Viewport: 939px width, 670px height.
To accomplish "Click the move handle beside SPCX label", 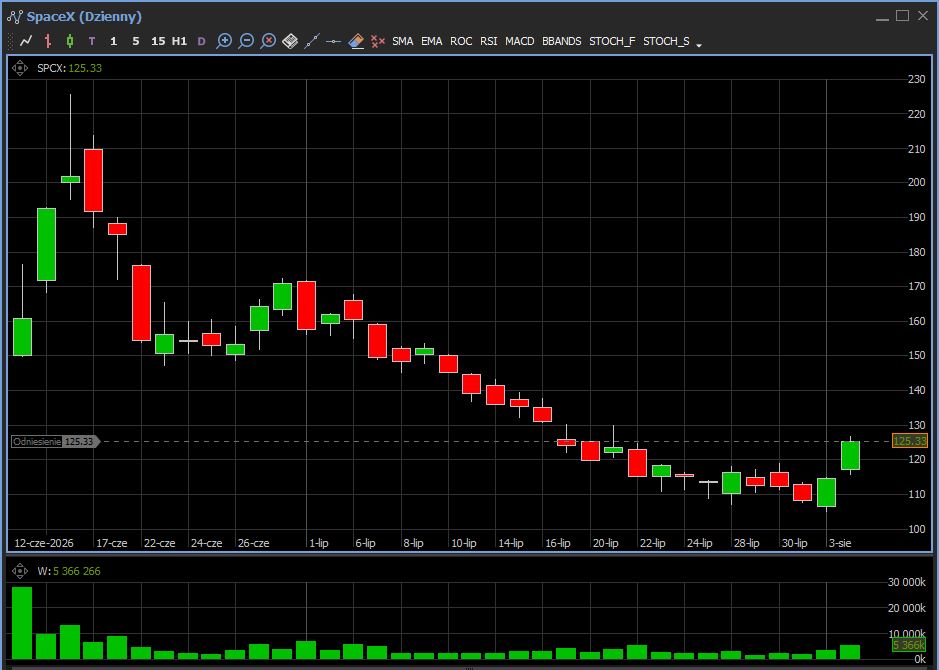I will pos(20,68).
